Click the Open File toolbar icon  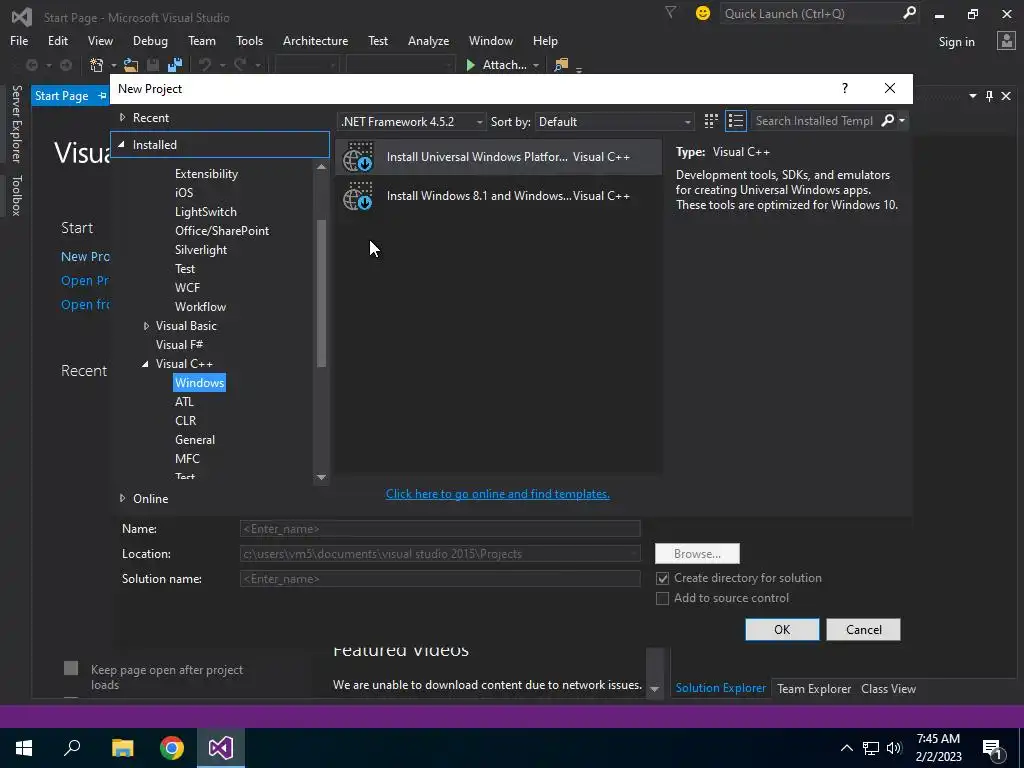(131, 65)
